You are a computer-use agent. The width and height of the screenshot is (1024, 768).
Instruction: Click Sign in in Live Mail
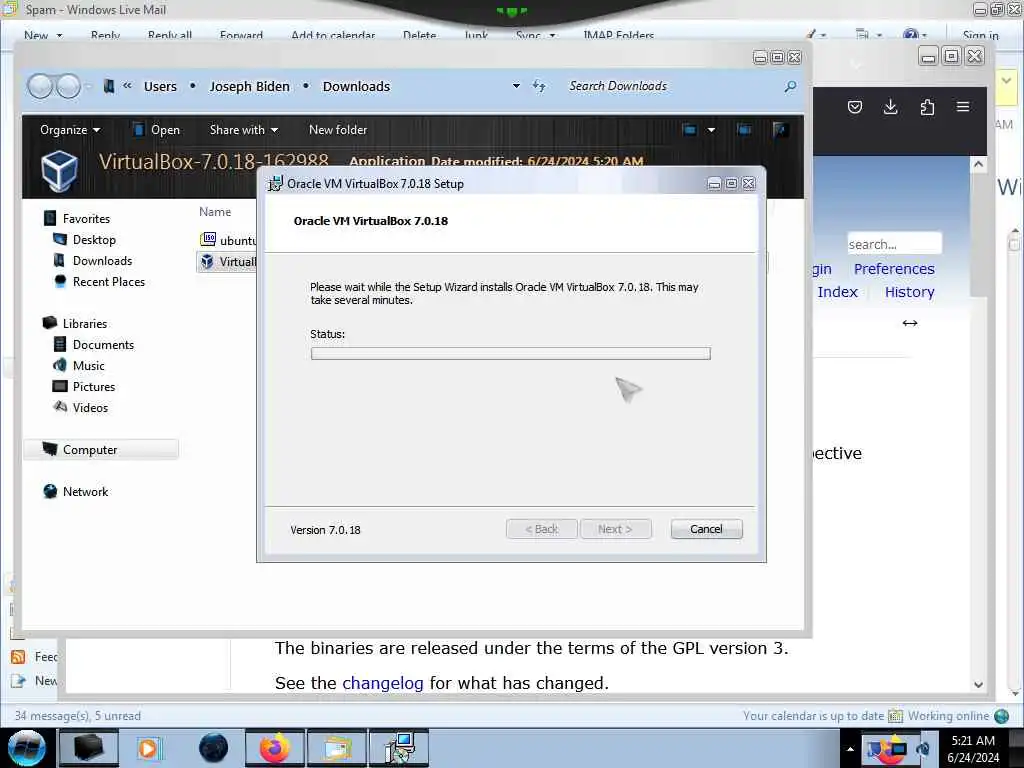coord(980,35)
